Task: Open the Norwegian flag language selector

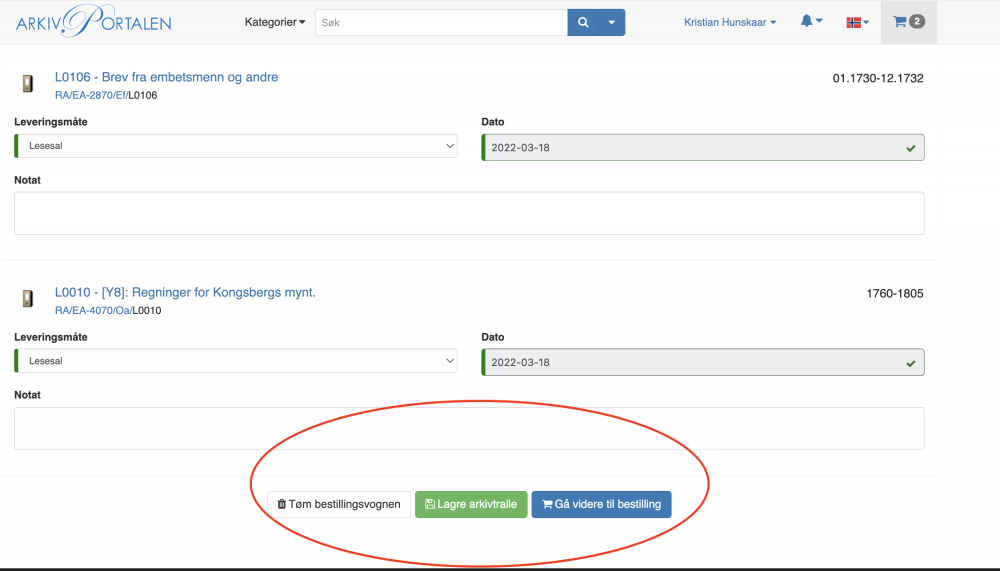Action: click(x=857, y=22)
